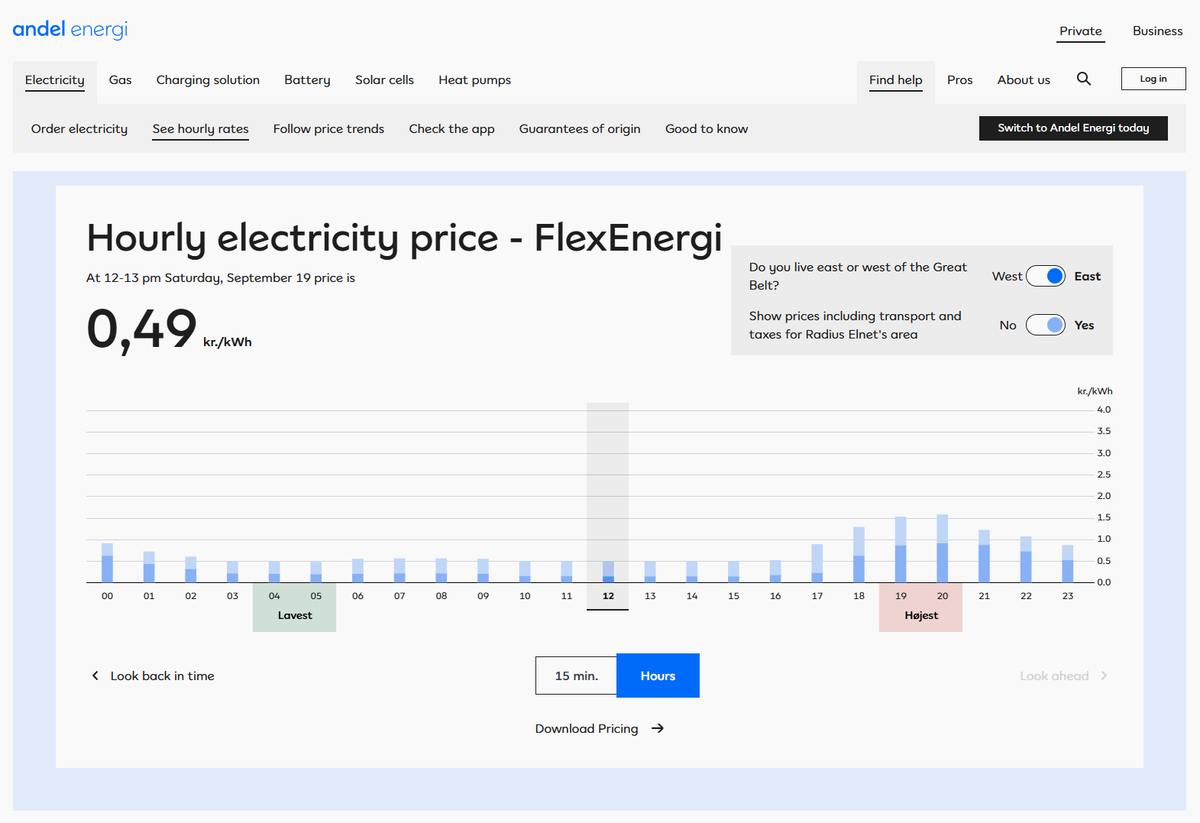The image size is (1200, 823).
Task: Click the Log in button
Action: [1153, 79]
